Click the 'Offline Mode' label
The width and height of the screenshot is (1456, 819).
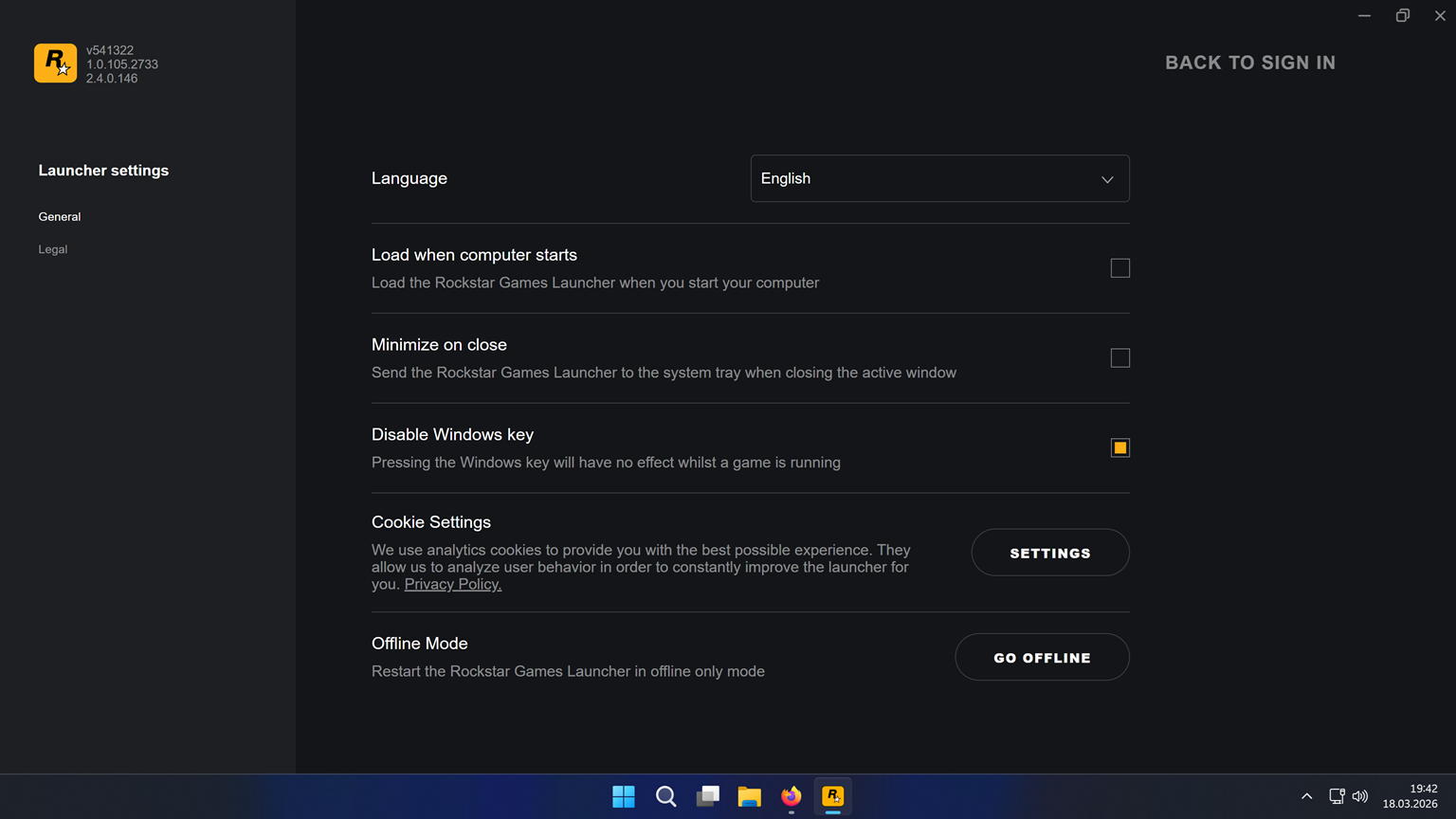tap(420, 644)
